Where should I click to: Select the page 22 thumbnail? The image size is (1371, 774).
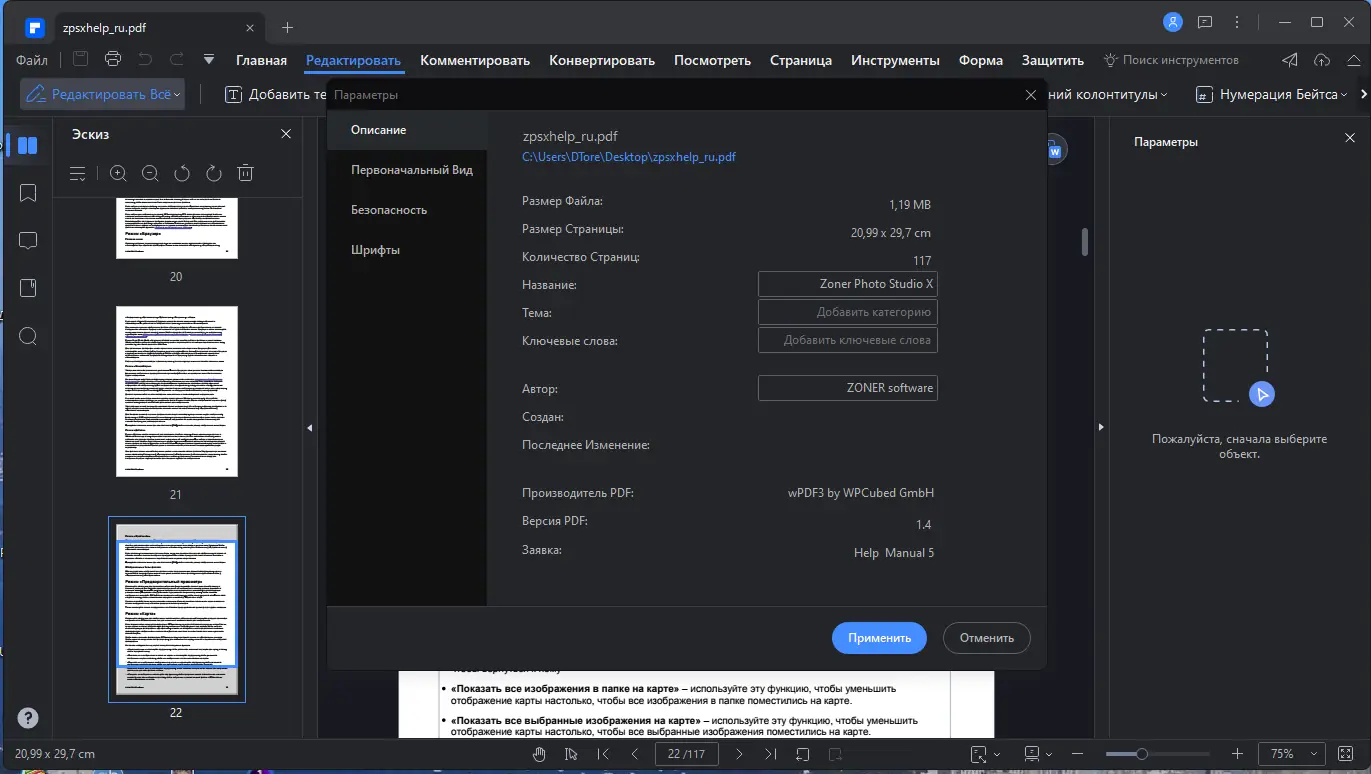tap(177, 609)
